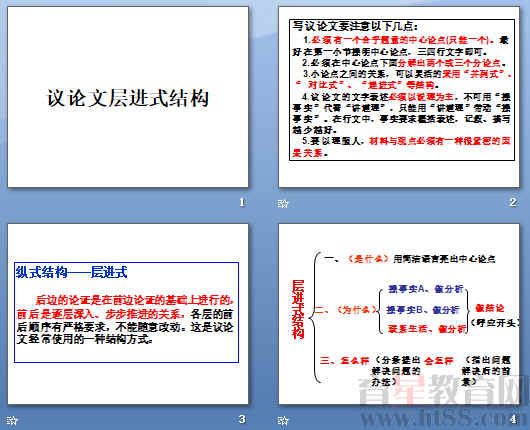Click the red text (是什么) in slide 4

pos(368,259)
